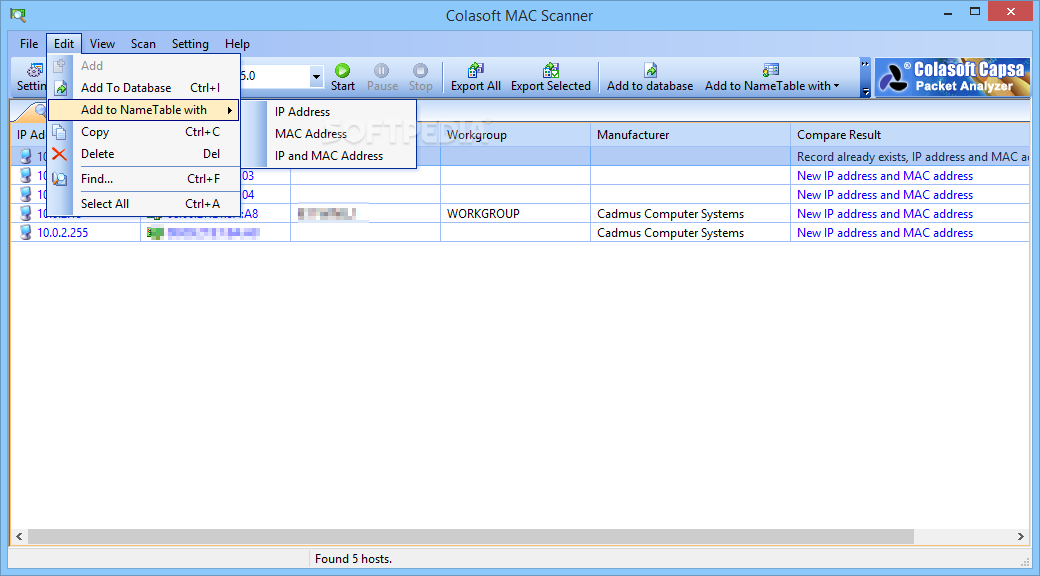Click the Found 5 hosts status text
The width and height of the screenshot is (1040, 576).
click(353, 559)
